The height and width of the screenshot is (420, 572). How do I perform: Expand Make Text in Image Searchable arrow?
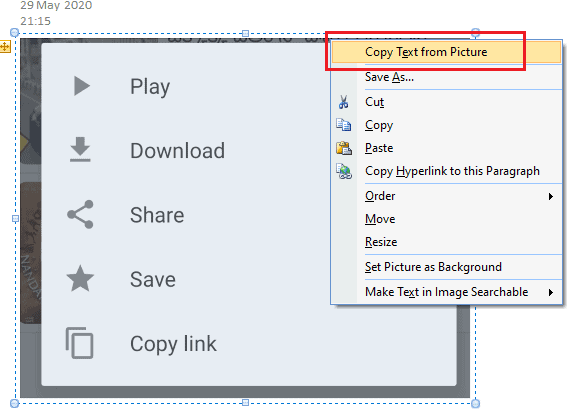coord(551,292)
